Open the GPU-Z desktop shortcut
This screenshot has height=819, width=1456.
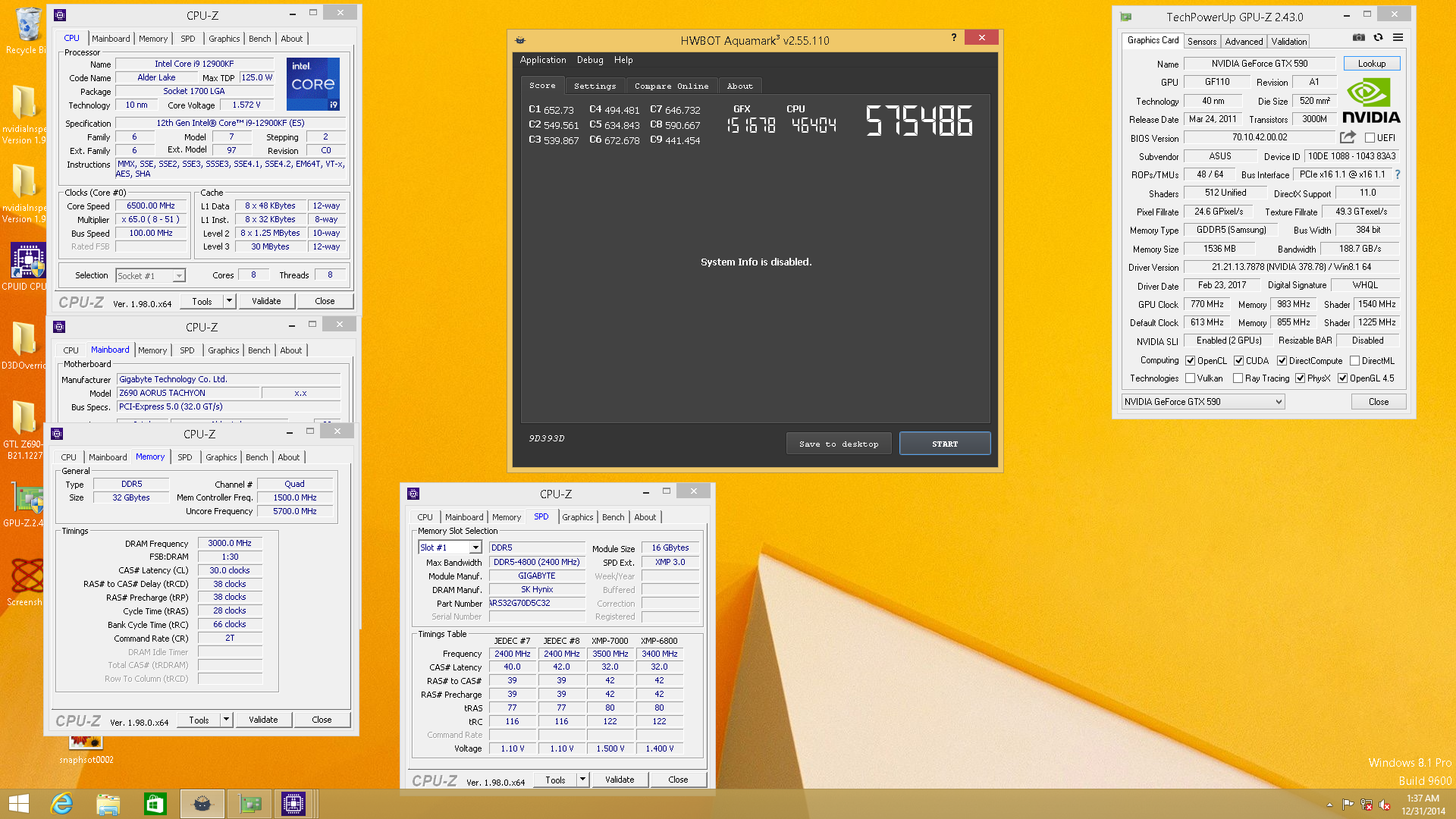pyautogui.click(x=27, y=504)
